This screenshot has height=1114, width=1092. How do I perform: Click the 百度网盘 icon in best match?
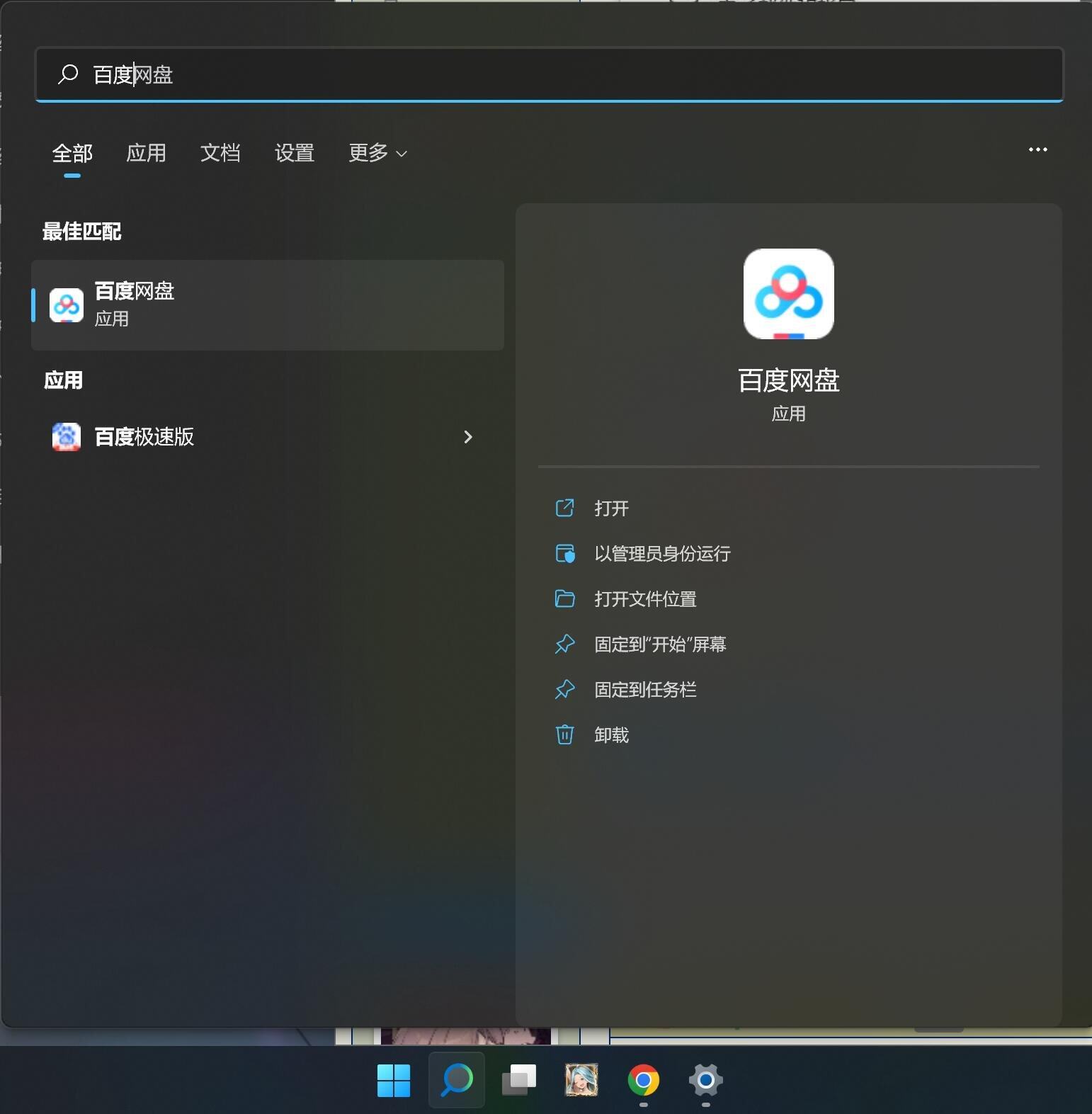click(67, 305)
